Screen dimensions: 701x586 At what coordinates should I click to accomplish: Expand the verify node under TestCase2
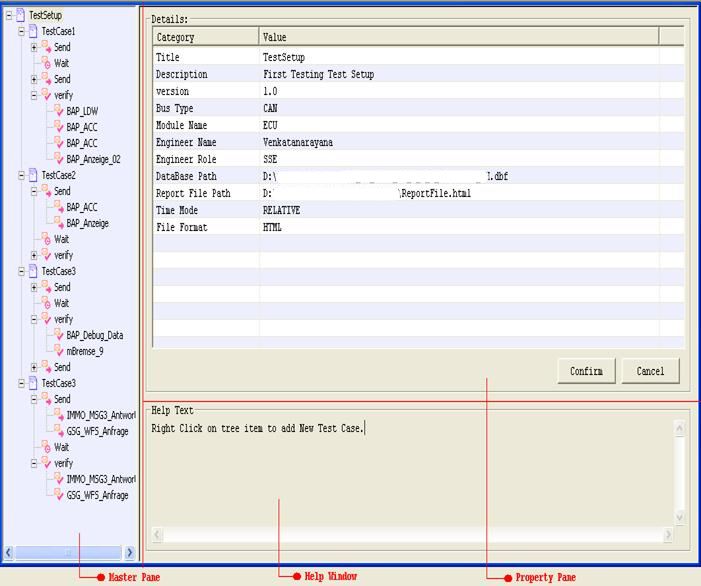click(x=34, y=256)
